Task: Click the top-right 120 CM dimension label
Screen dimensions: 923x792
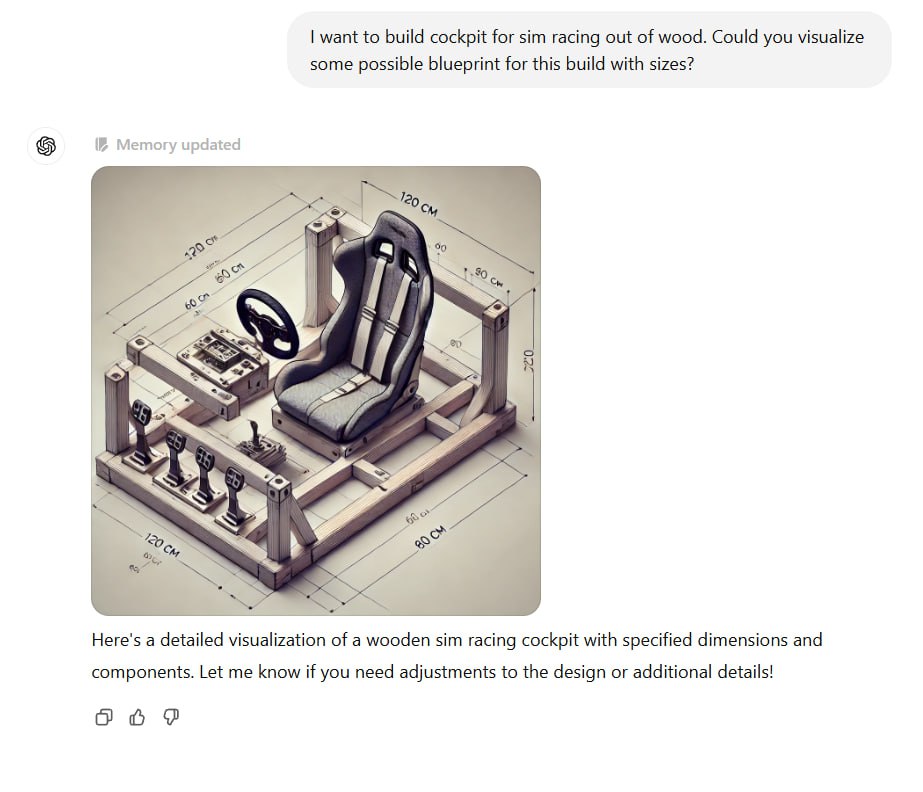Action: click(419, 204)
